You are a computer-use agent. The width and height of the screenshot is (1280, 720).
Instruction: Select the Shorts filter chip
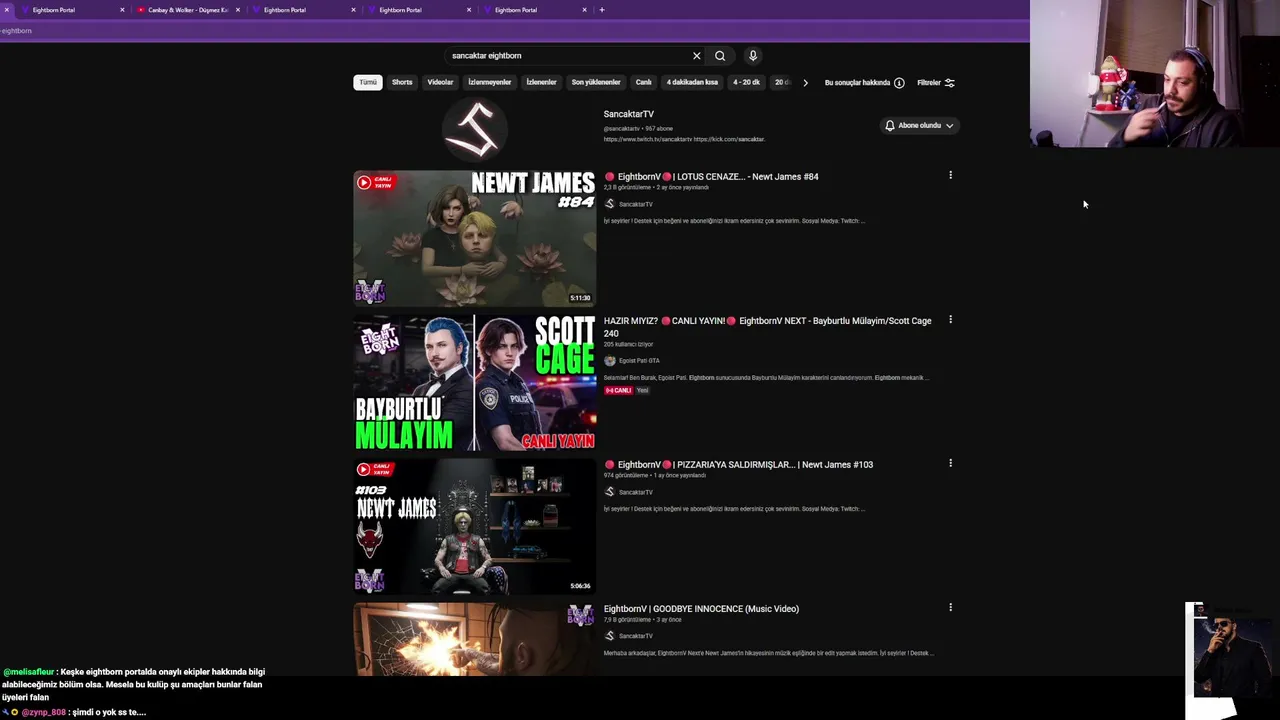(402, 82)
